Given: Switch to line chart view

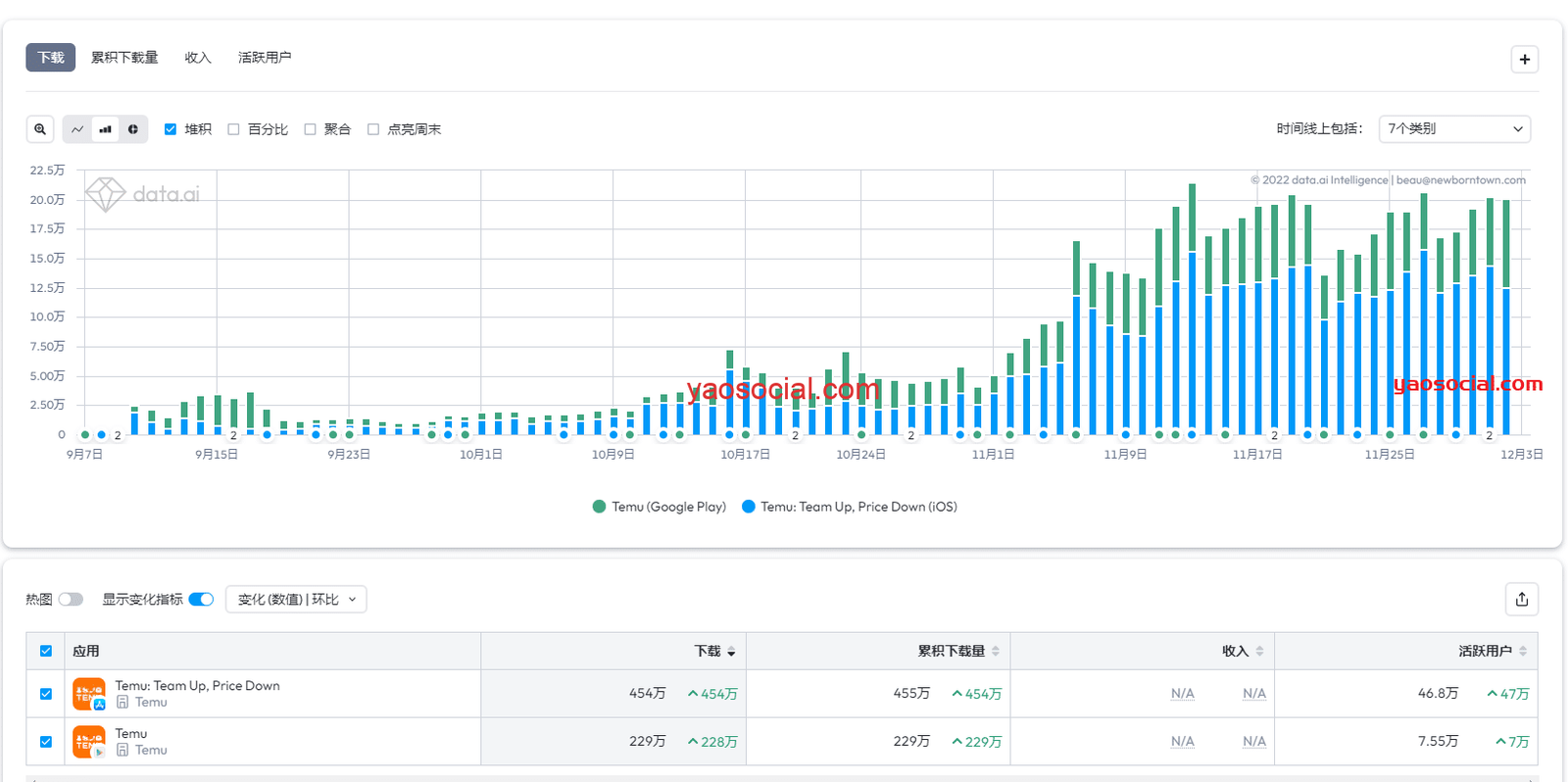Looking at the screenshot, I should [x=77, y=129].
